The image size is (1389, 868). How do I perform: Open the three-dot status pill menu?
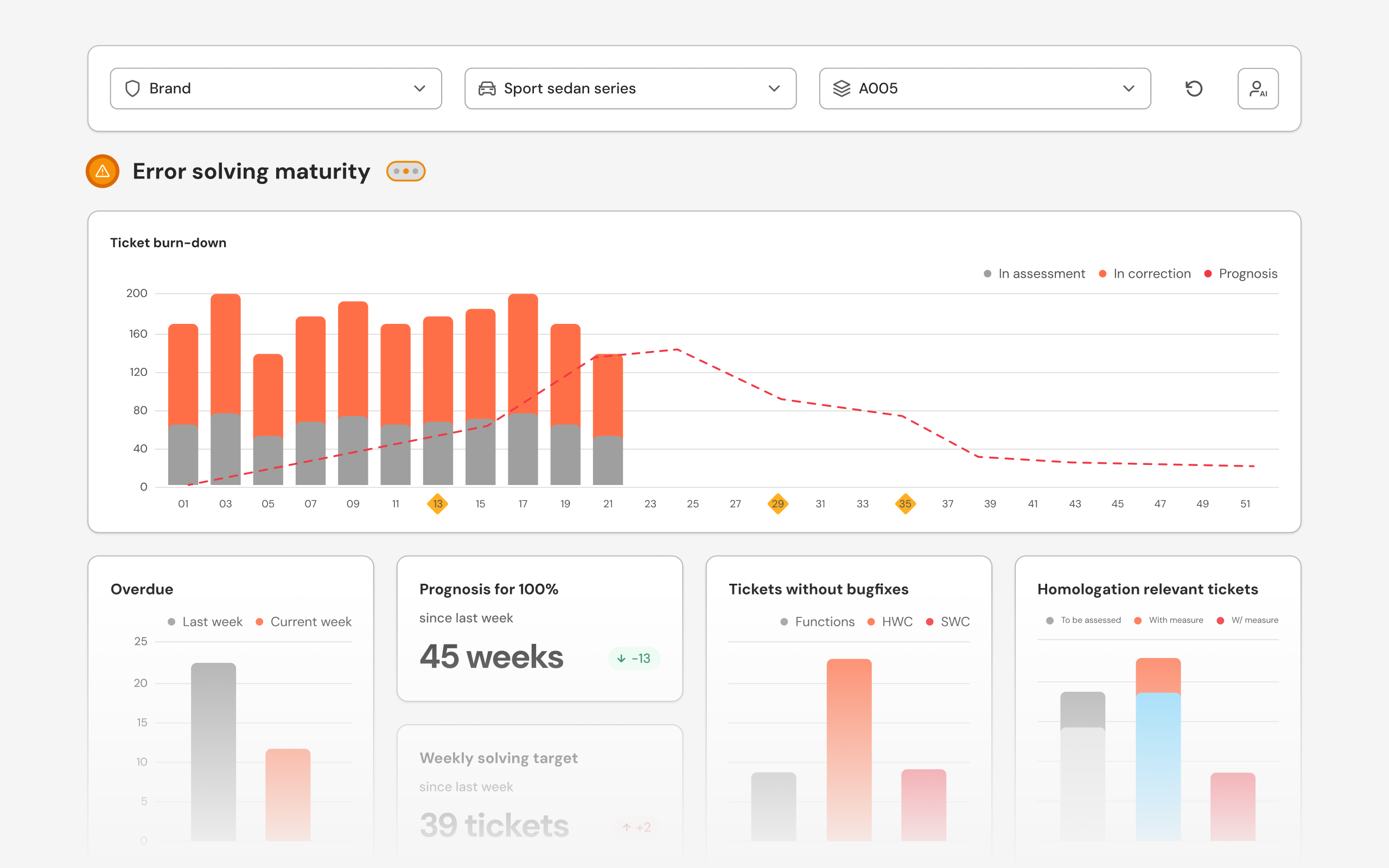point(406,171)
